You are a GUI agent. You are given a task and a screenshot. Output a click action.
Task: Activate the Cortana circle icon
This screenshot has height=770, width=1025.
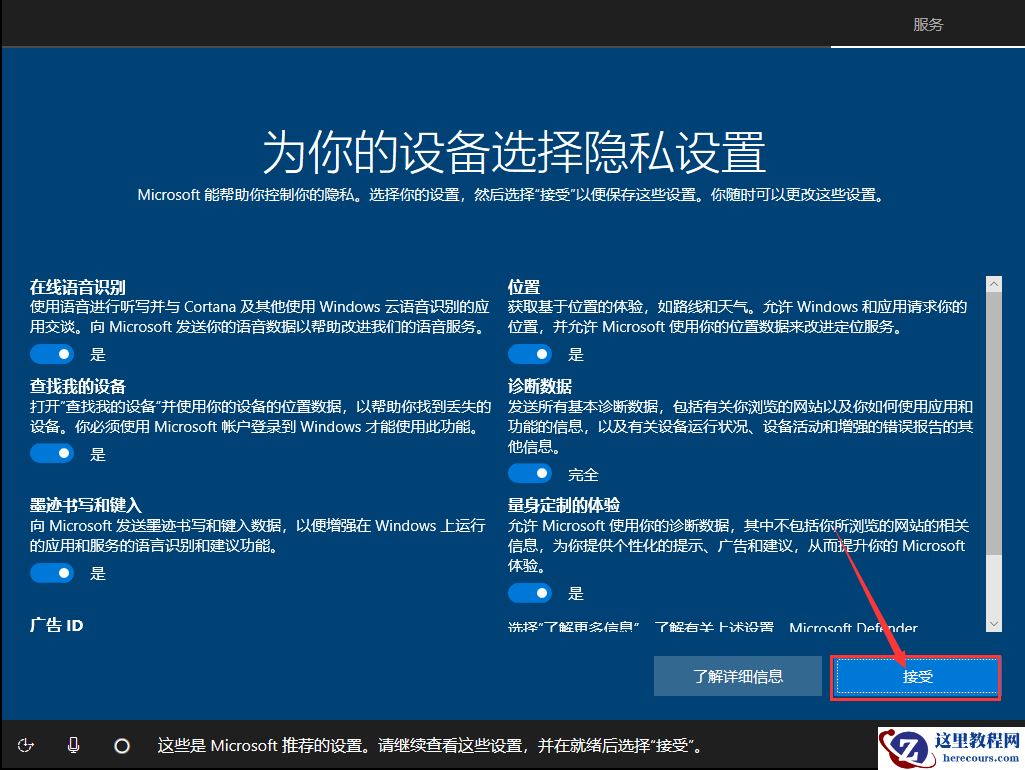pyautogui.click(x=122, y=744)
